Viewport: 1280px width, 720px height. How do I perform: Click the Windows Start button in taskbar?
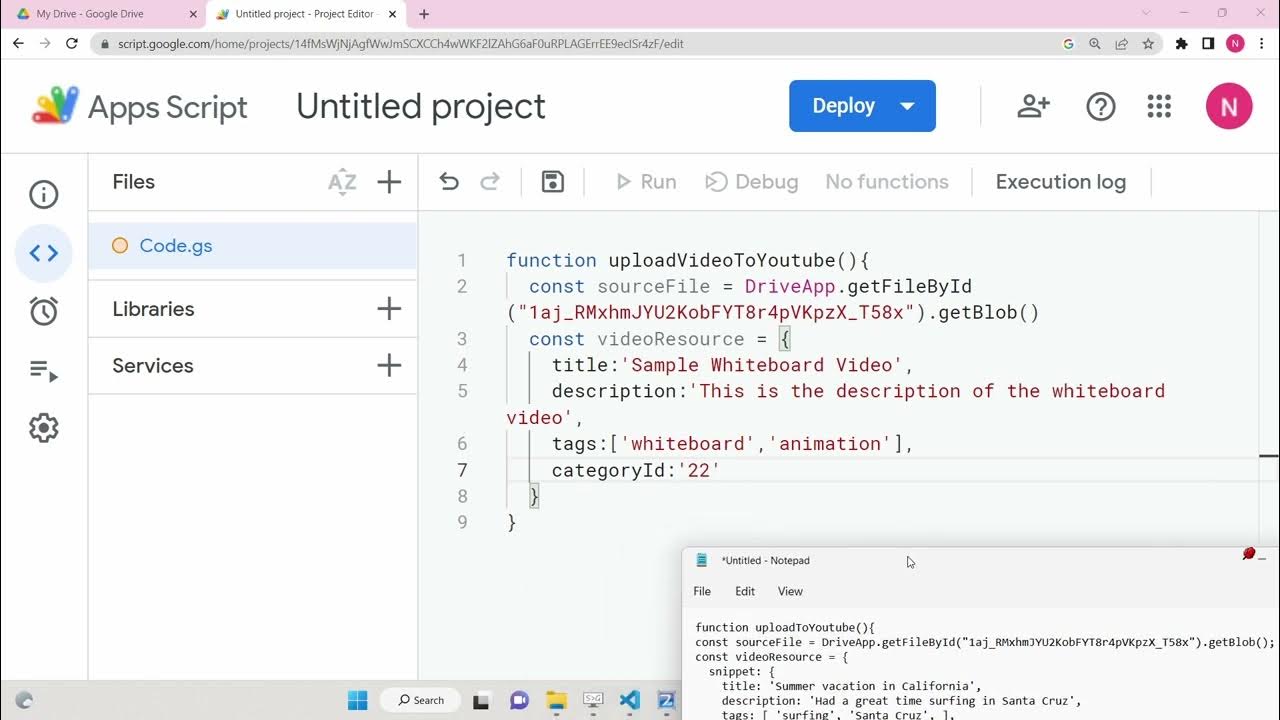pyautogui.click(x=357, y=700)
